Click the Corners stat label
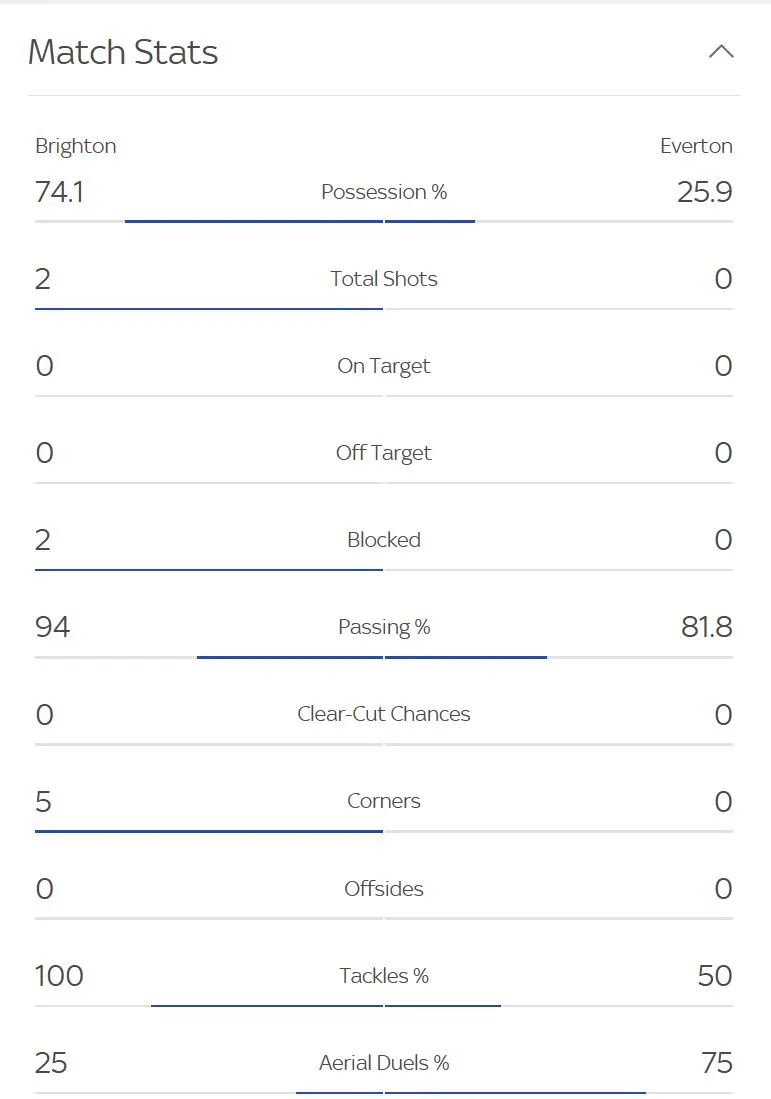The width and height of the screenshot is (771, 1099). [x=384, y=801]
